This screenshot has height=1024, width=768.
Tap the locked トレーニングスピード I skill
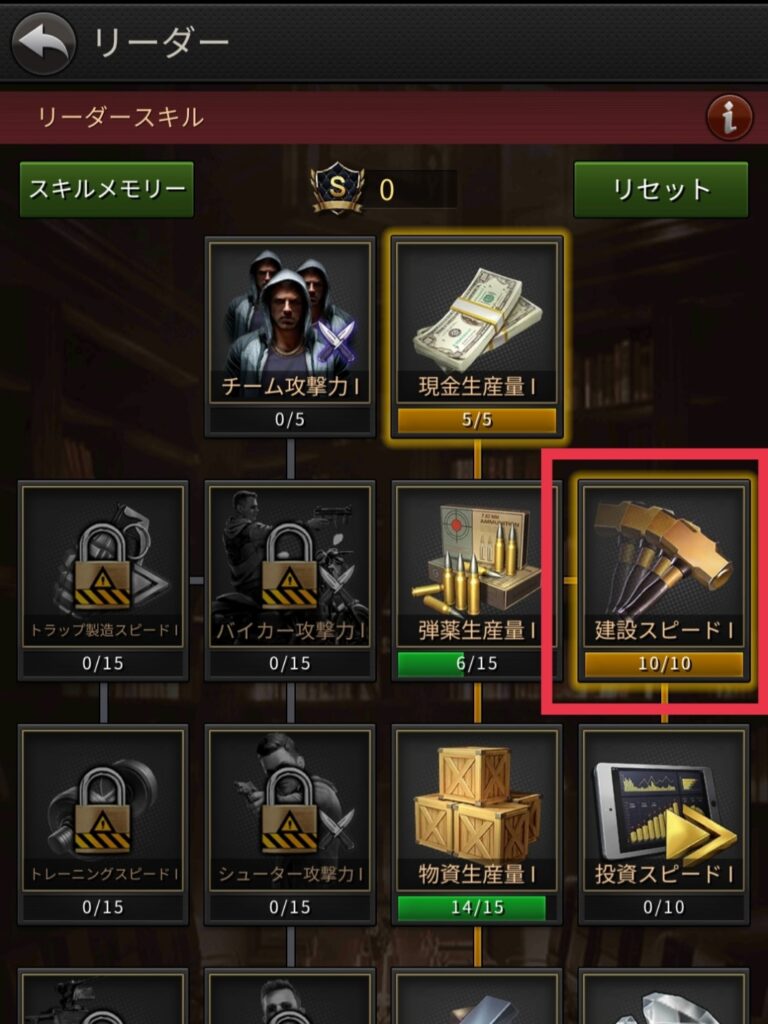pyautogui.click(x=103, y=810)
